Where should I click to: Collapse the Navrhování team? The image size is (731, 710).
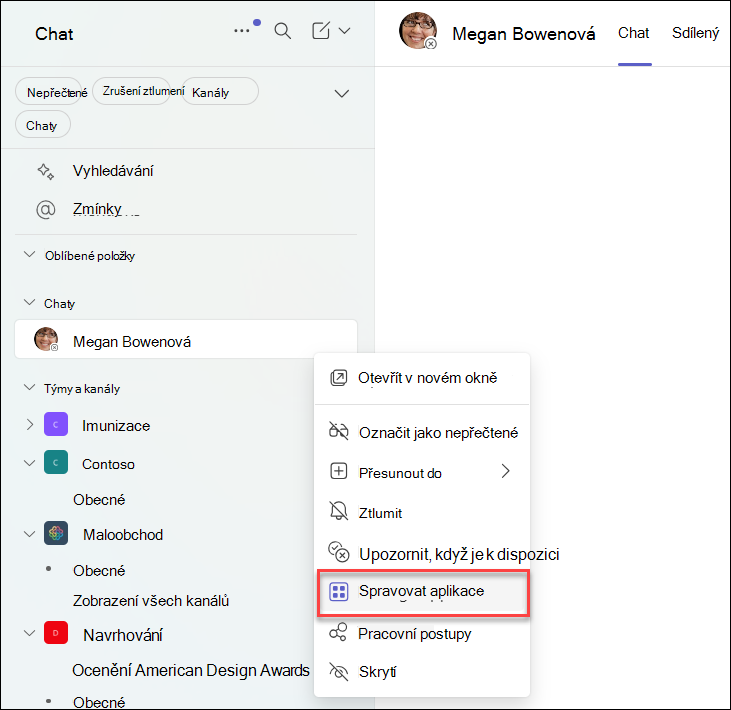coord(29,634)
